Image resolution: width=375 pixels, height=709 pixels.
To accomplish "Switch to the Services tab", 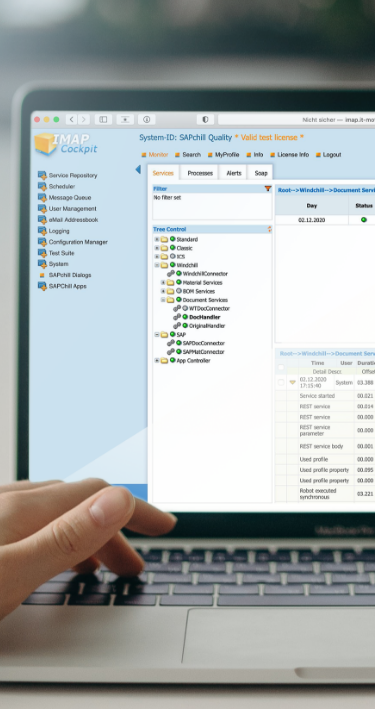I will (163, 173).
